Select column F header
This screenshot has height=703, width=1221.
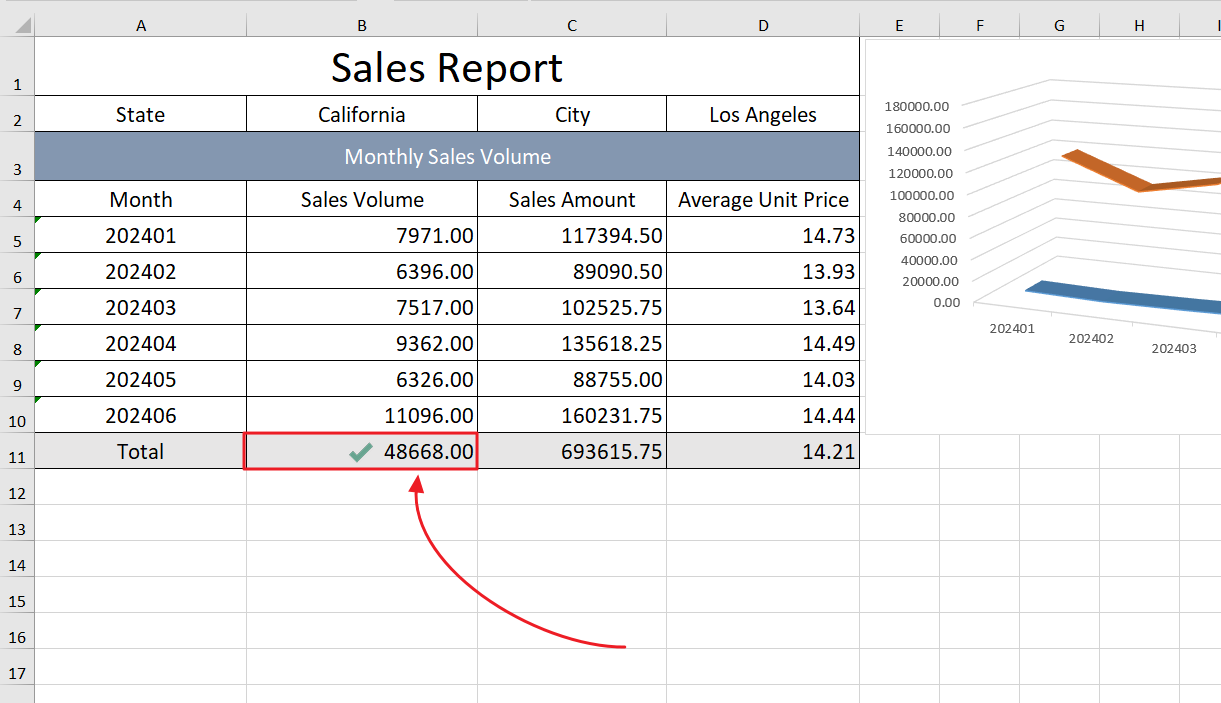pos(979,26)
